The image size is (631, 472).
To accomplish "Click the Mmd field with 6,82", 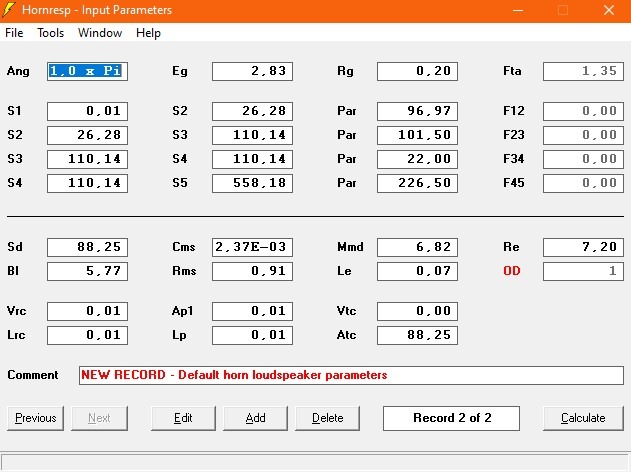I will [x=417, y=247].
